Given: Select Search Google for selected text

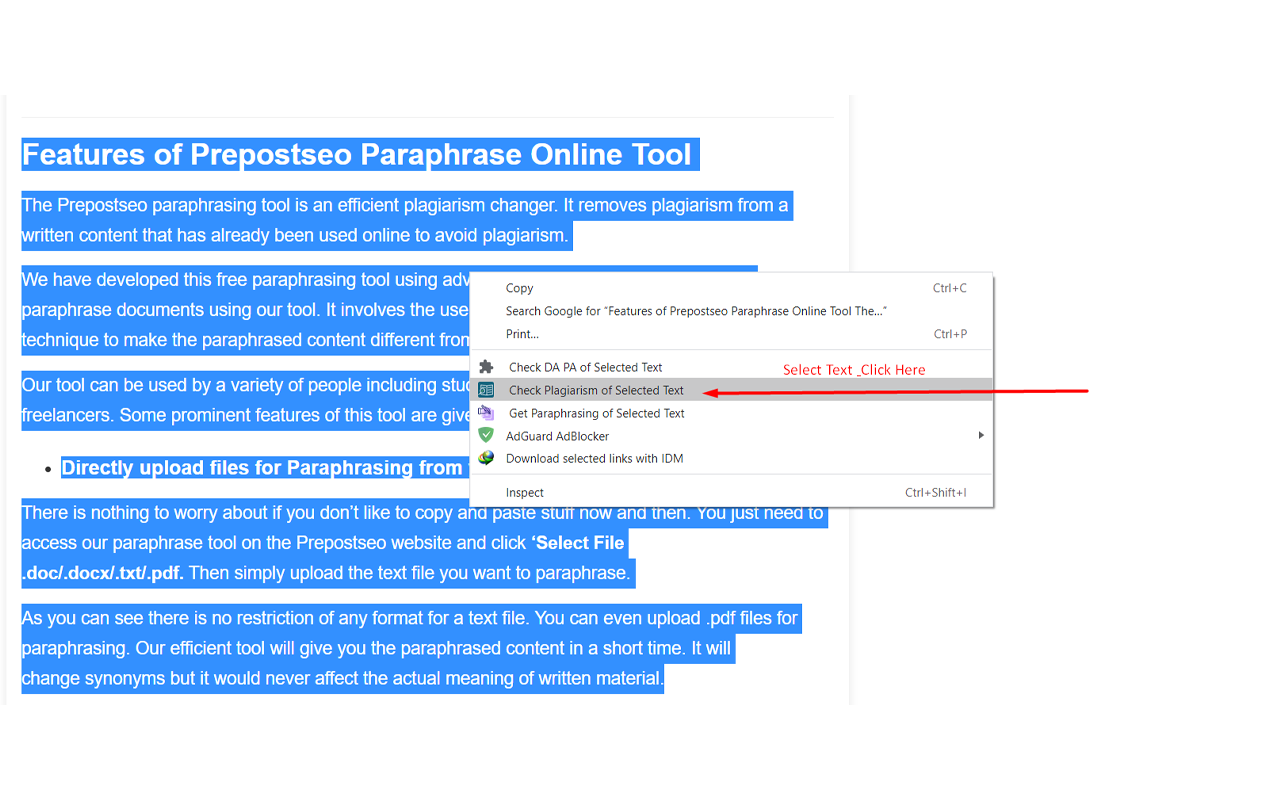Looking at the screenshot, I should (732, 311).
